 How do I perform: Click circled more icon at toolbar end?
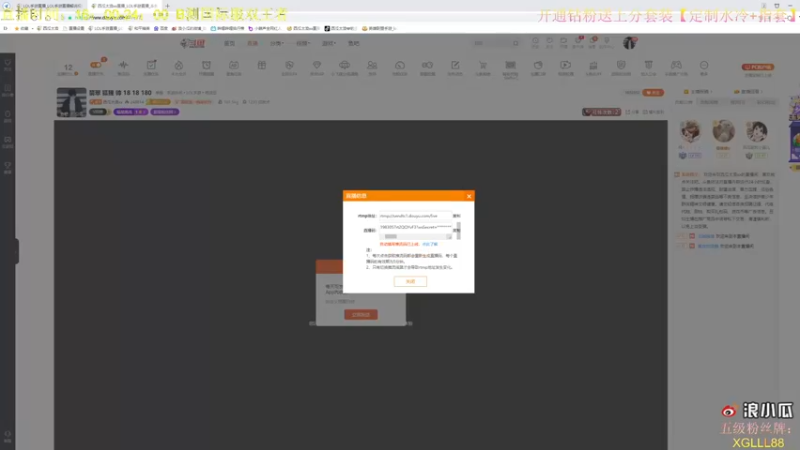[704, 67]
